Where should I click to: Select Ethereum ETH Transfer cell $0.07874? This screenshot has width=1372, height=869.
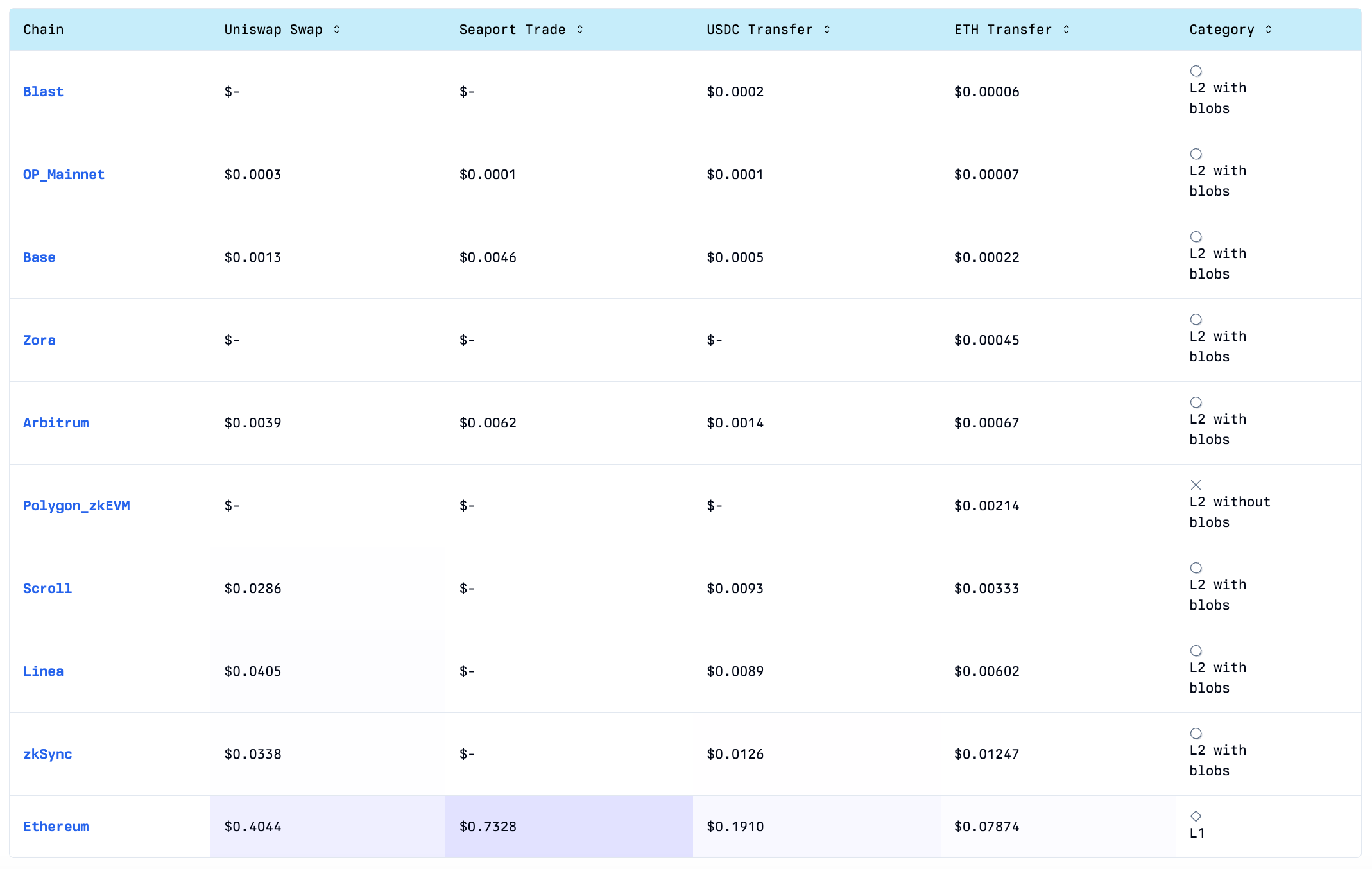(1058, 827)
